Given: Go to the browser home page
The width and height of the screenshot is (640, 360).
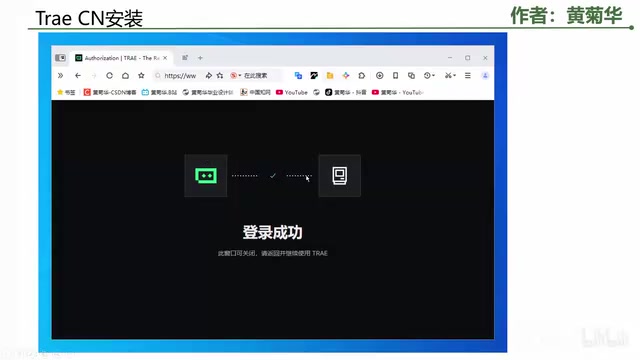Looking at the screenshot, I should [125, 76].
